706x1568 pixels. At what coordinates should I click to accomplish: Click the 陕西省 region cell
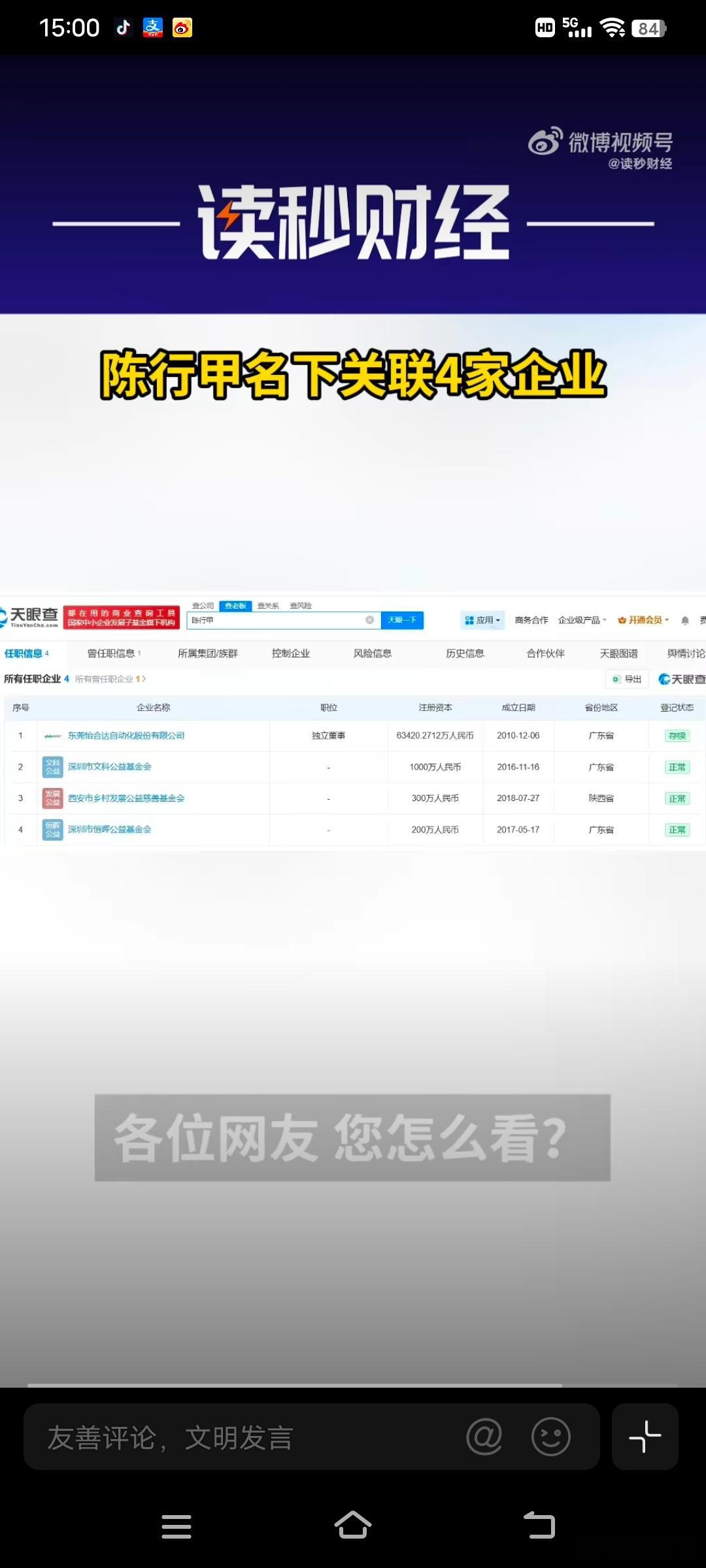coord(601,798)
